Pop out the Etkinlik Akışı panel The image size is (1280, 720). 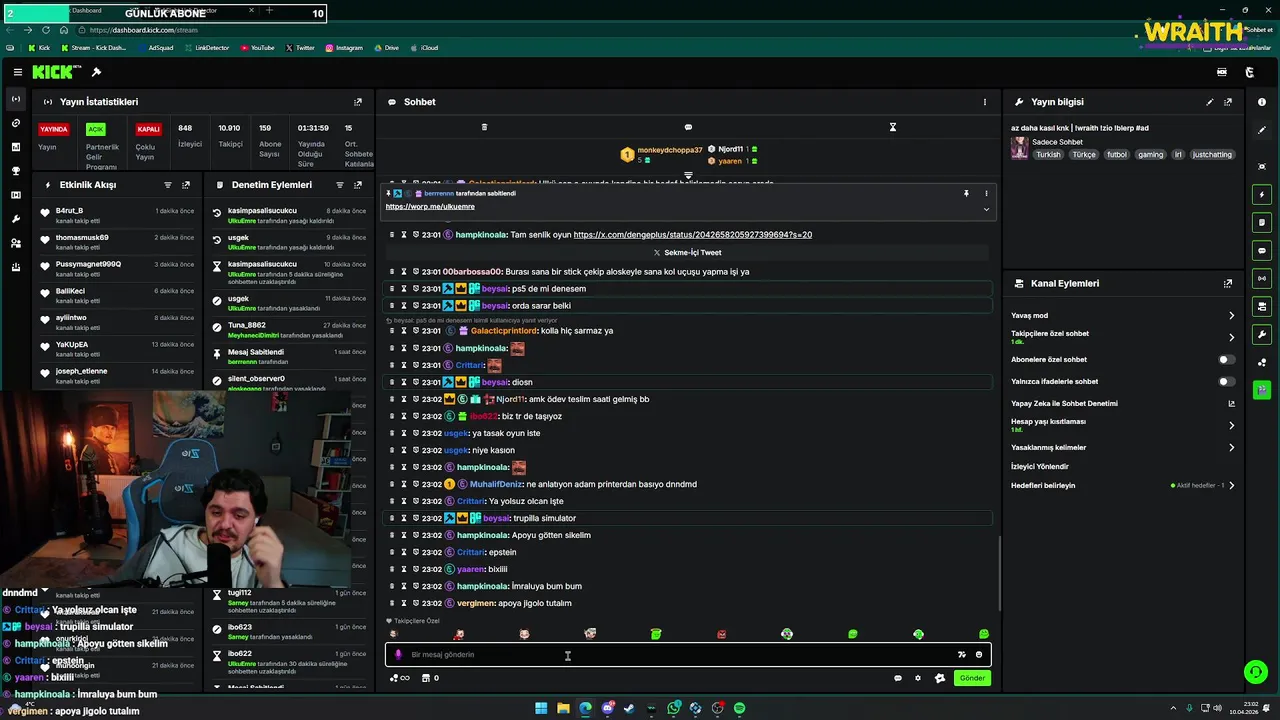186,185
